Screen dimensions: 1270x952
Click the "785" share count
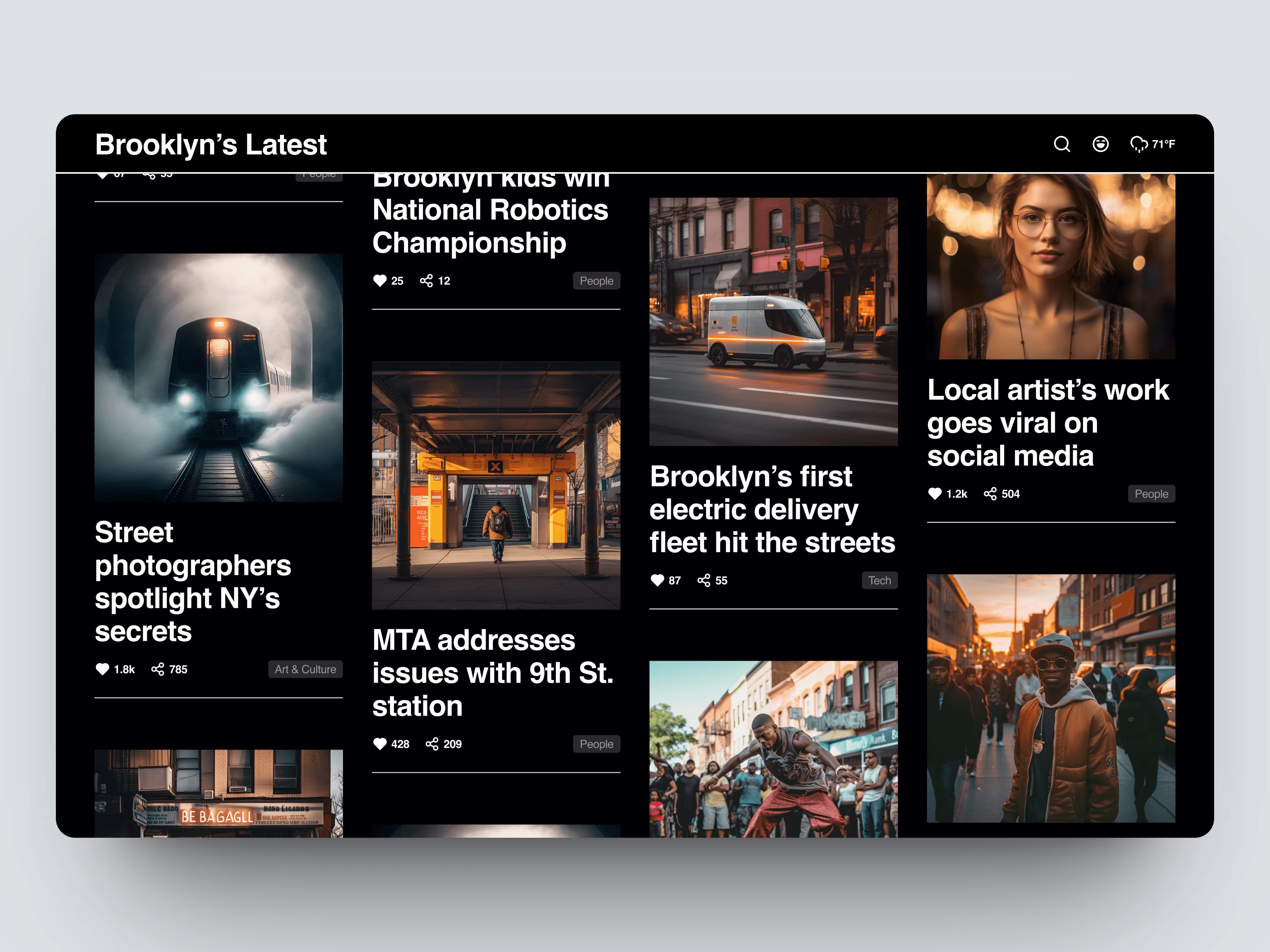click(178, 669)
